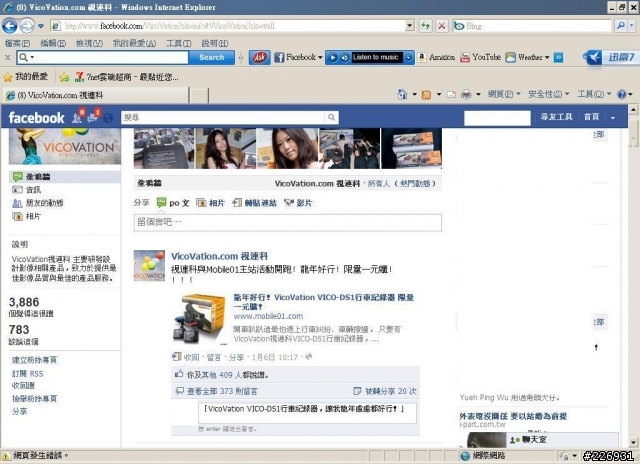The image size is (640, 464).
Task: Click the 留個言吧 status input box
Action: point(287,222)
